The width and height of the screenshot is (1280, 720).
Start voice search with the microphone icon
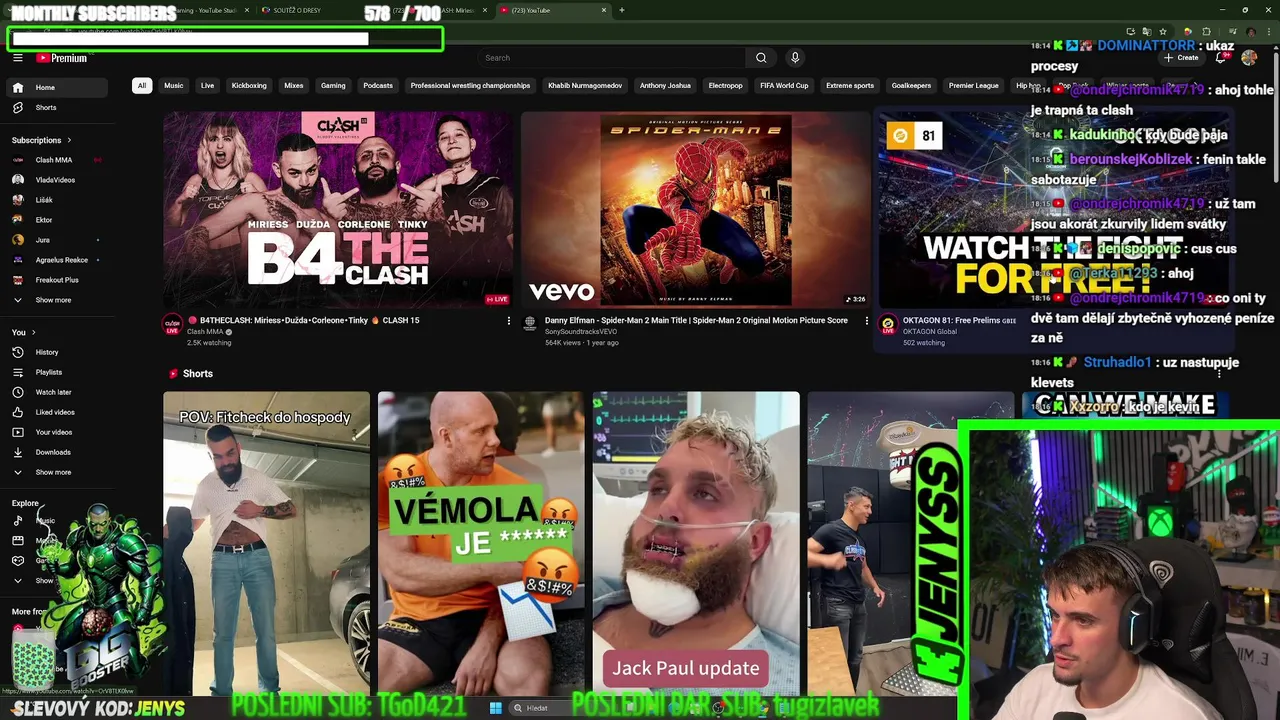tap(795, 58)
